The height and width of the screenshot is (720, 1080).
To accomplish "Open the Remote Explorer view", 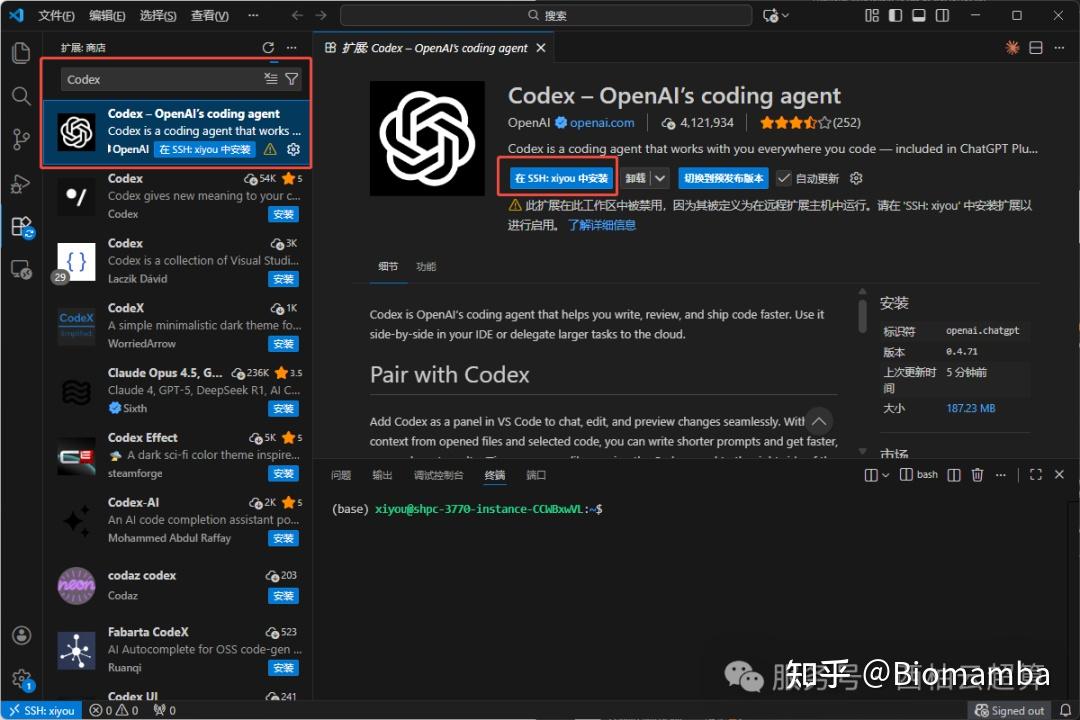I will [x=21, y=269].
